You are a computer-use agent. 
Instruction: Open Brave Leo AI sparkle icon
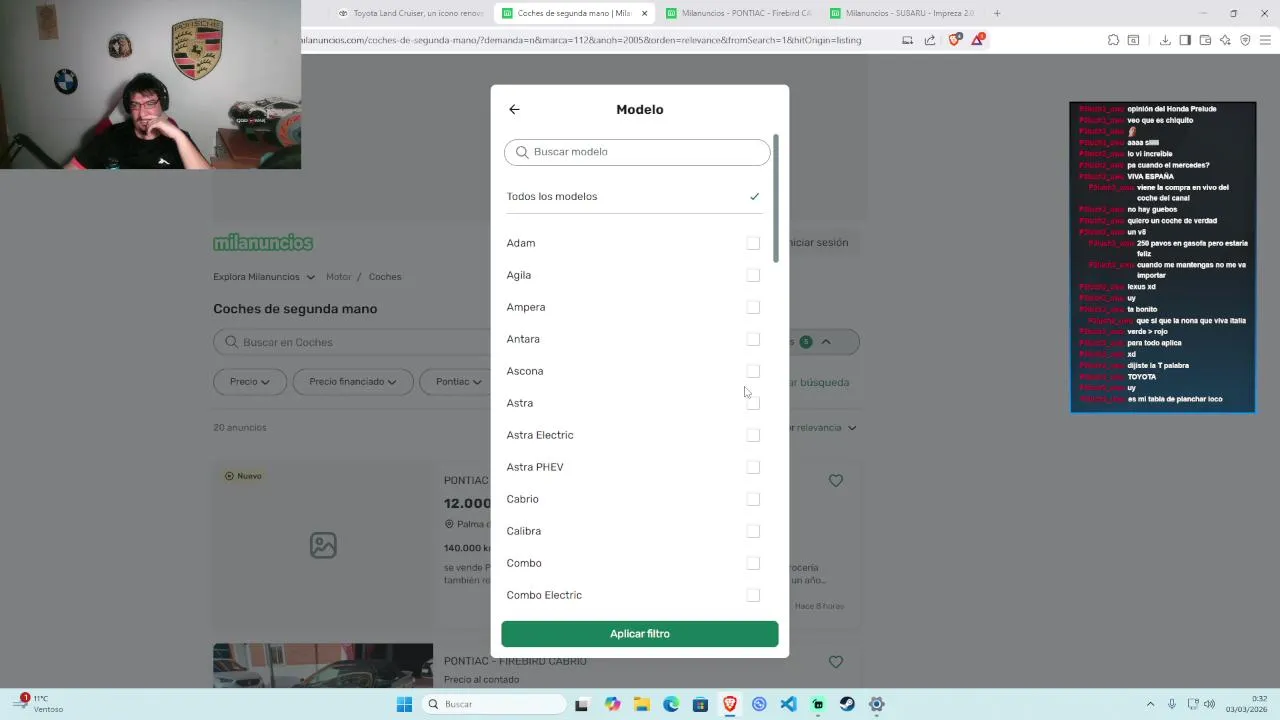1225,40
